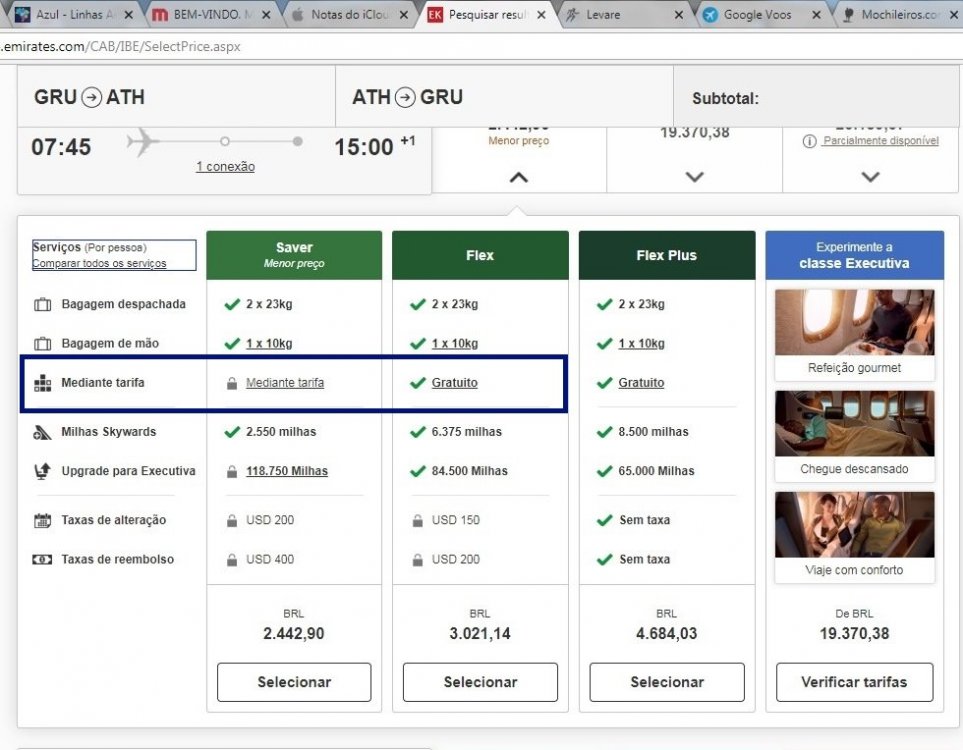Click the info icon beside Parcialmente disponível
The width and height of the screenshot is (963, 750).
point(810,142)
